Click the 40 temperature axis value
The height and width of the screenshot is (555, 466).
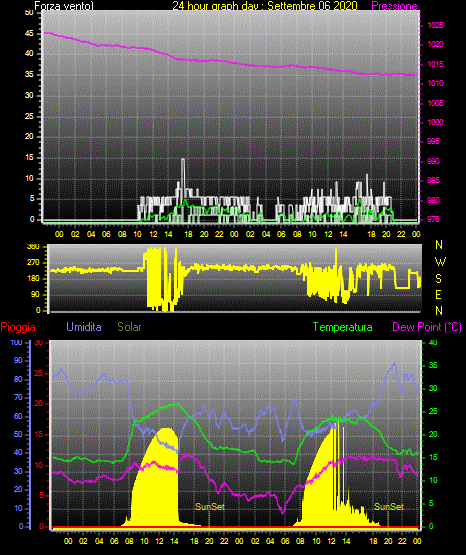[433, 342]
